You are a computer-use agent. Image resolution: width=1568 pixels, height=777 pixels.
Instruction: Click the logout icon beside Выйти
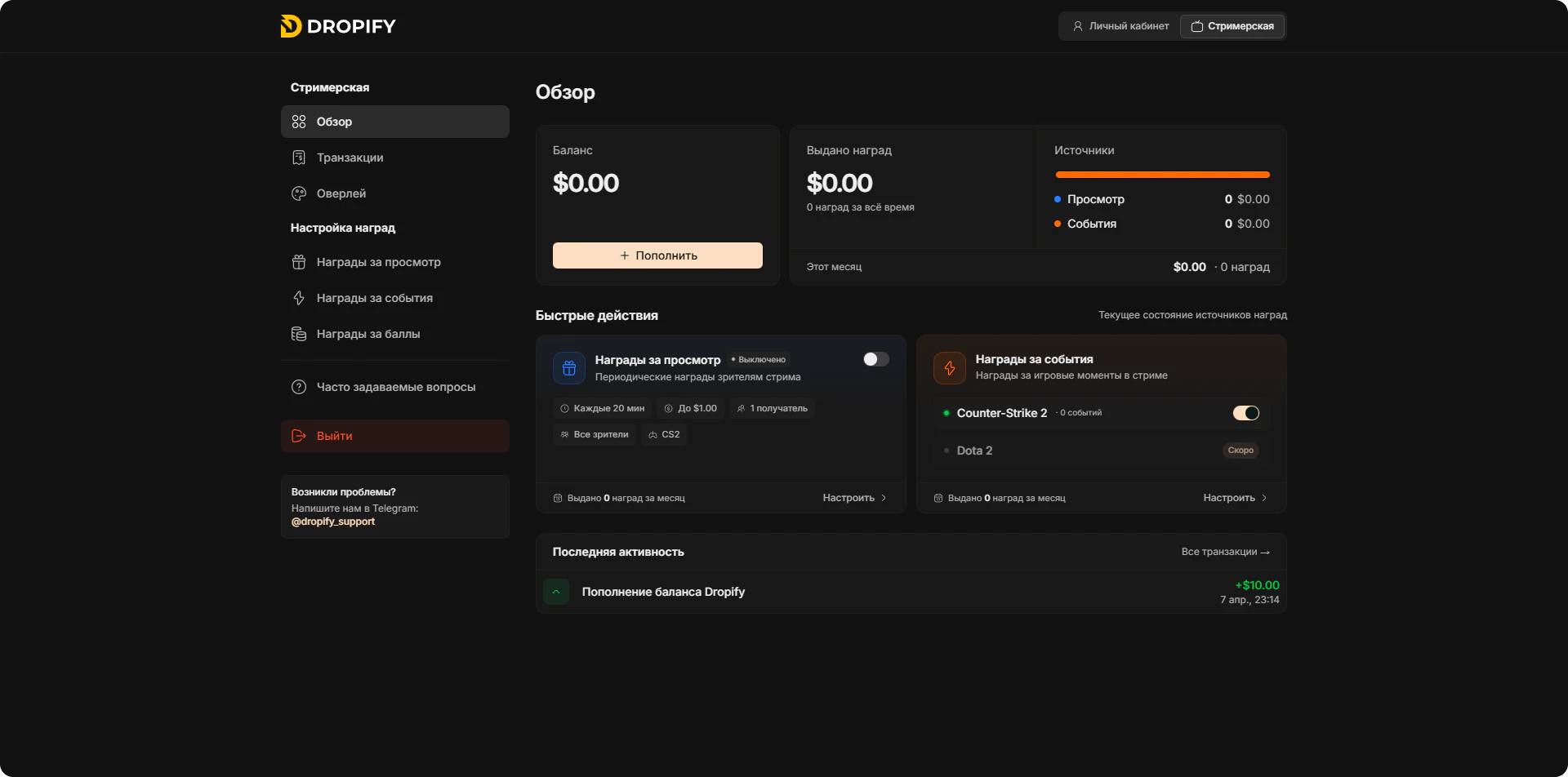point(299,436)
